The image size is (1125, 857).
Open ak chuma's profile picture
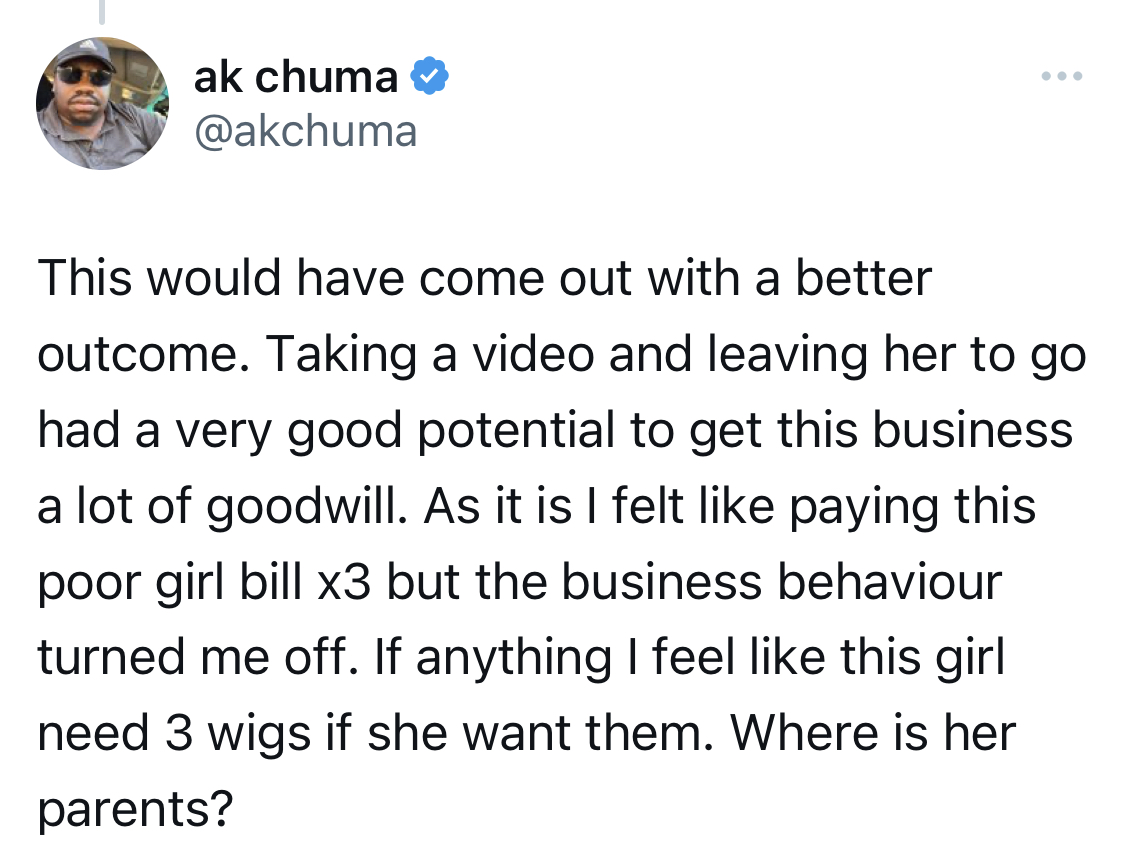coord(103,103)
